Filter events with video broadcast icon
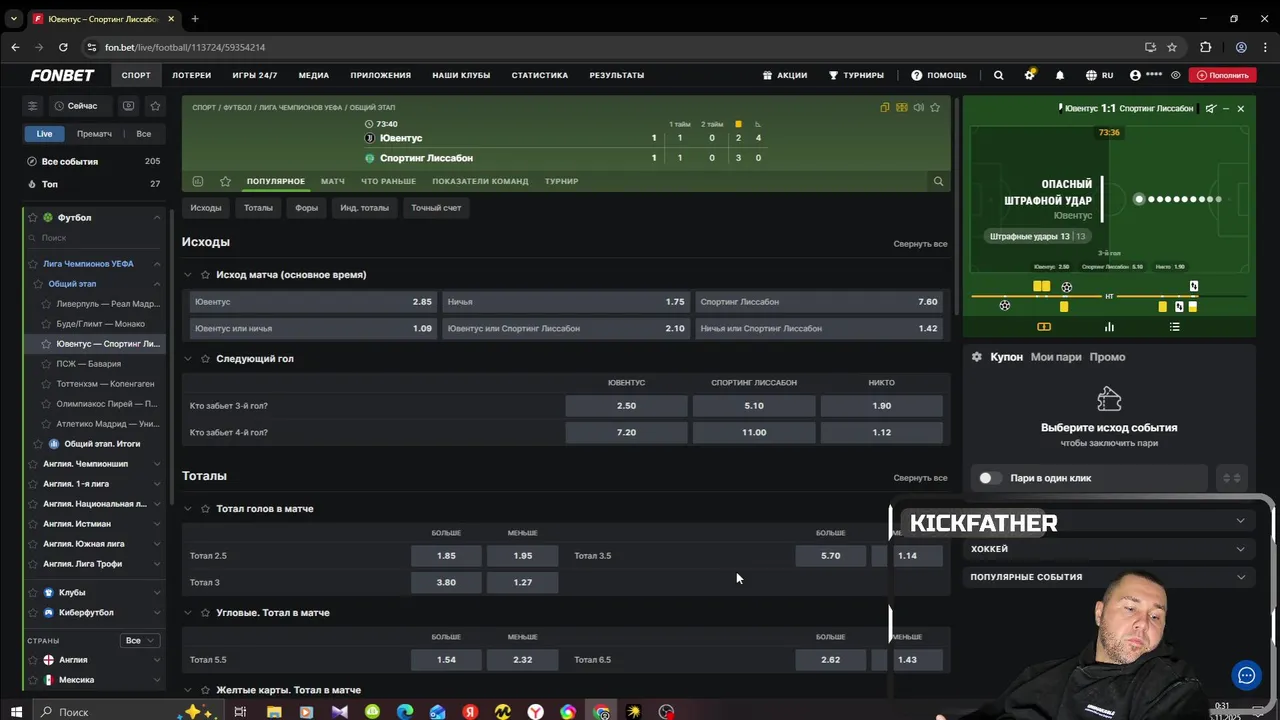 128,106
